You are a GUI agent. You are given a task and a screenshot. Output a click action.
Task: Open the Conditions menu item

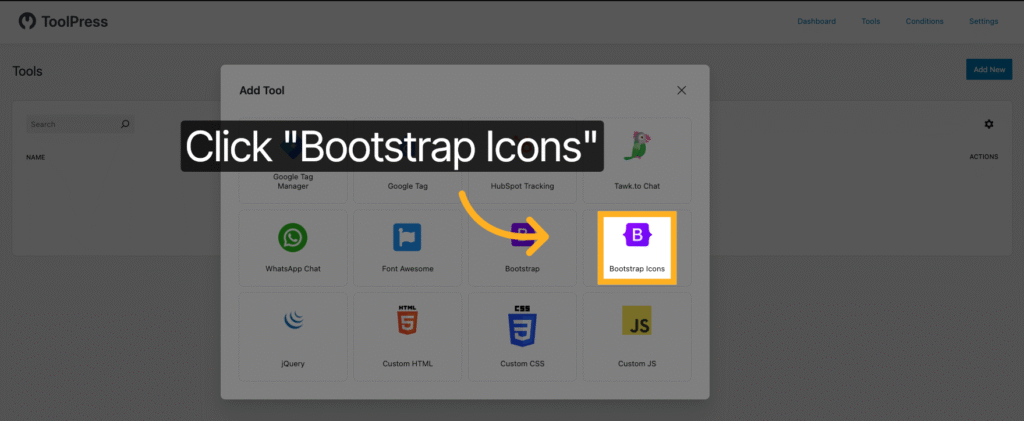(x=924, y=21)
